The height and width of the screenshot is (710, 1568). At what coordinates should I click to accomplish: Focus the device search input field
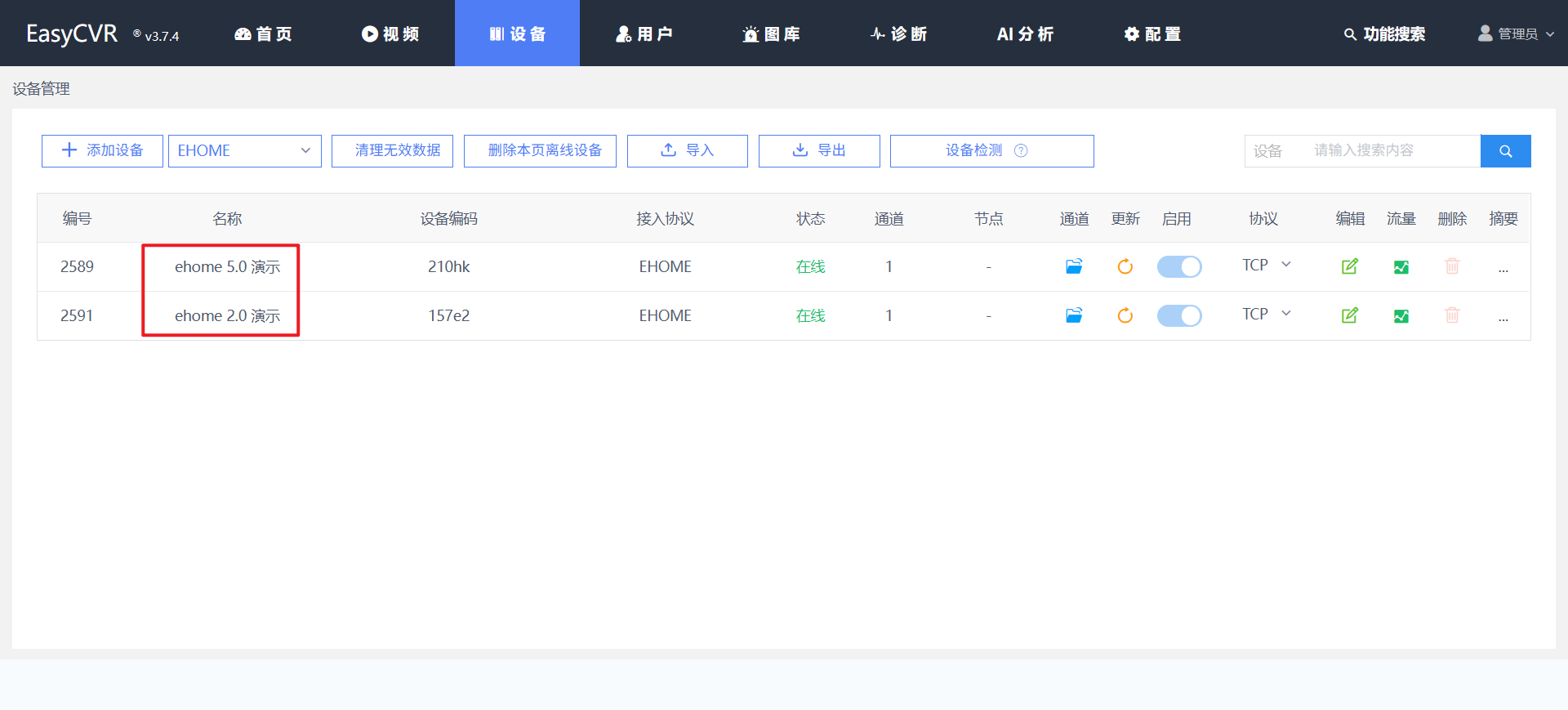coord(1392,151)
